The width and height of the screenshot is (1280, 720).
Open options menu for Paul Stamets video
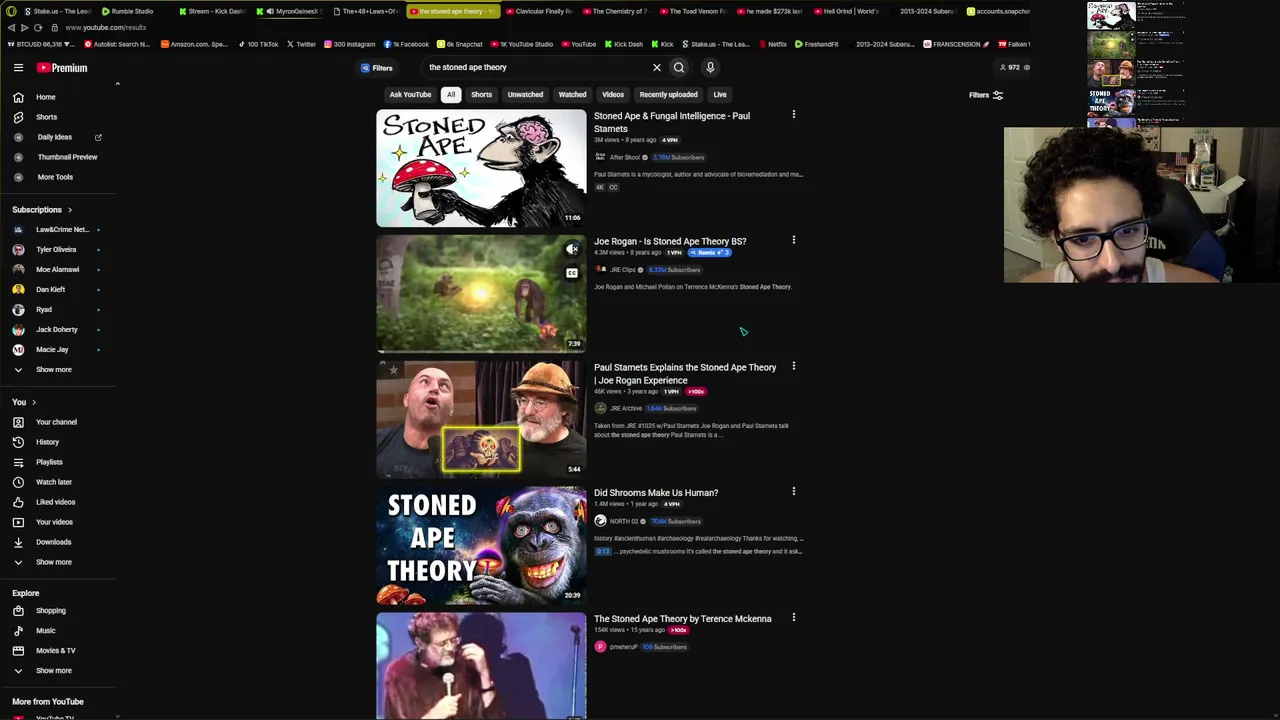pos(794,115)
